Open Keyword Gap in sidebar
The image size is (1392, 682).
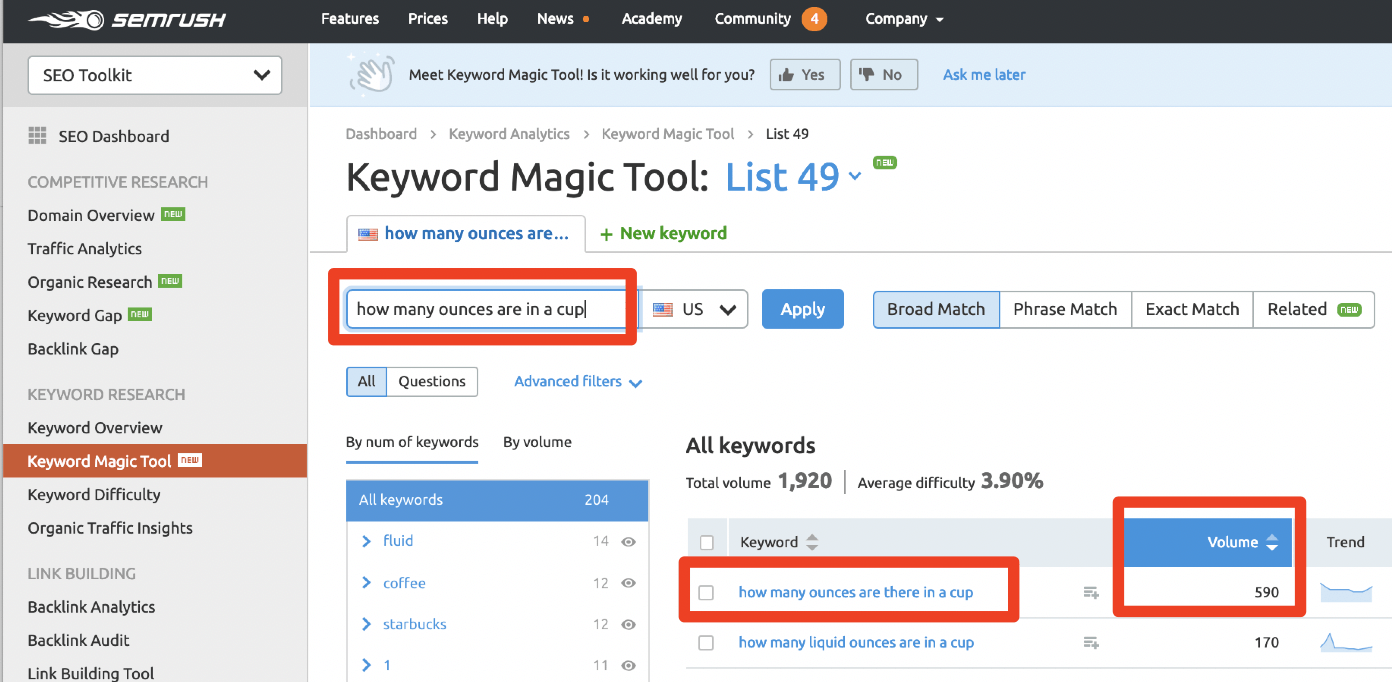click(x=75, y=315)
